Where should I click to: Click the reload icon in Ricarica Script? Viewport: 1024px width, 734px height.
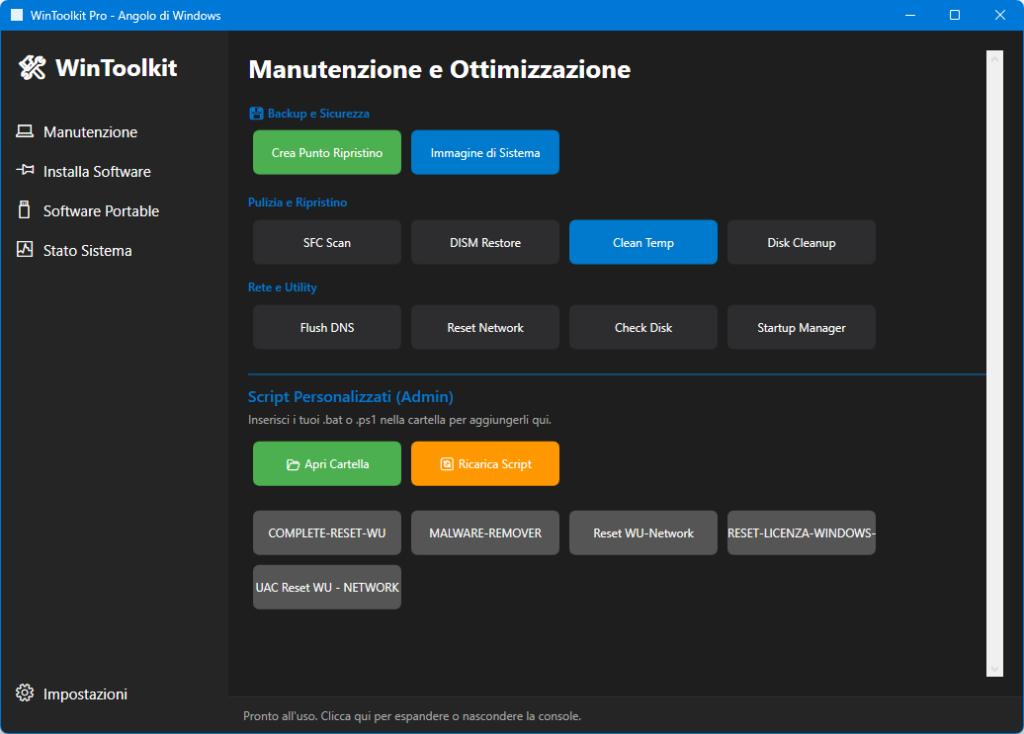[447, 464]
